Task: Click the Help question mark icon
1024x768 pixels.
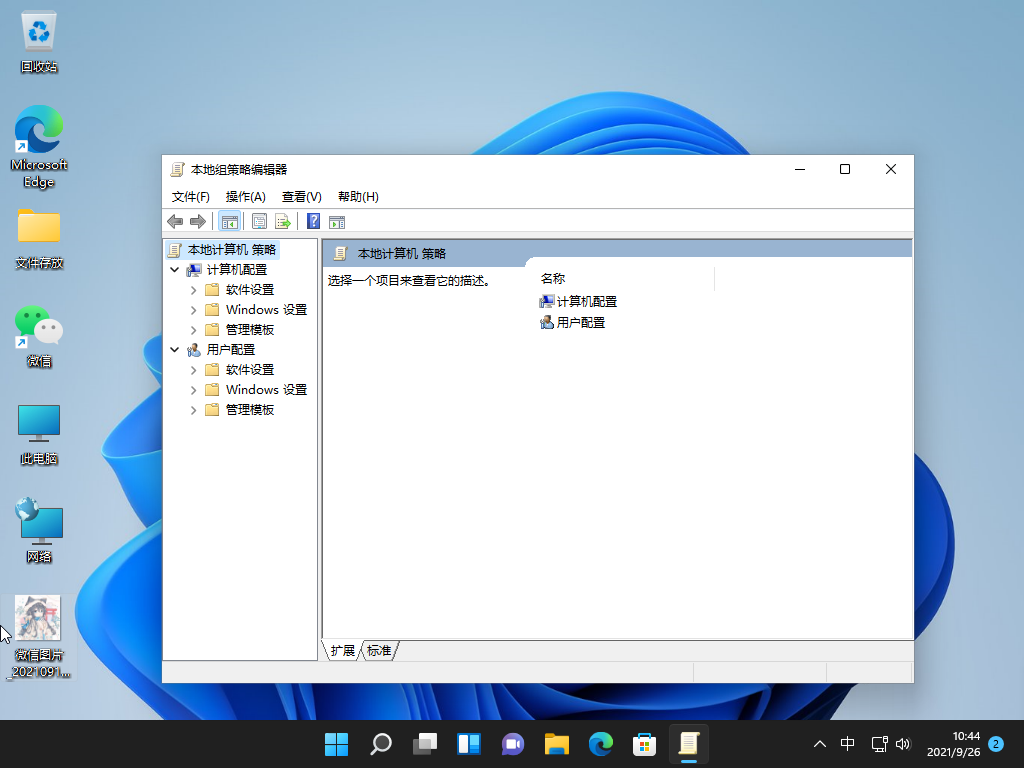Action: [312, 221]
